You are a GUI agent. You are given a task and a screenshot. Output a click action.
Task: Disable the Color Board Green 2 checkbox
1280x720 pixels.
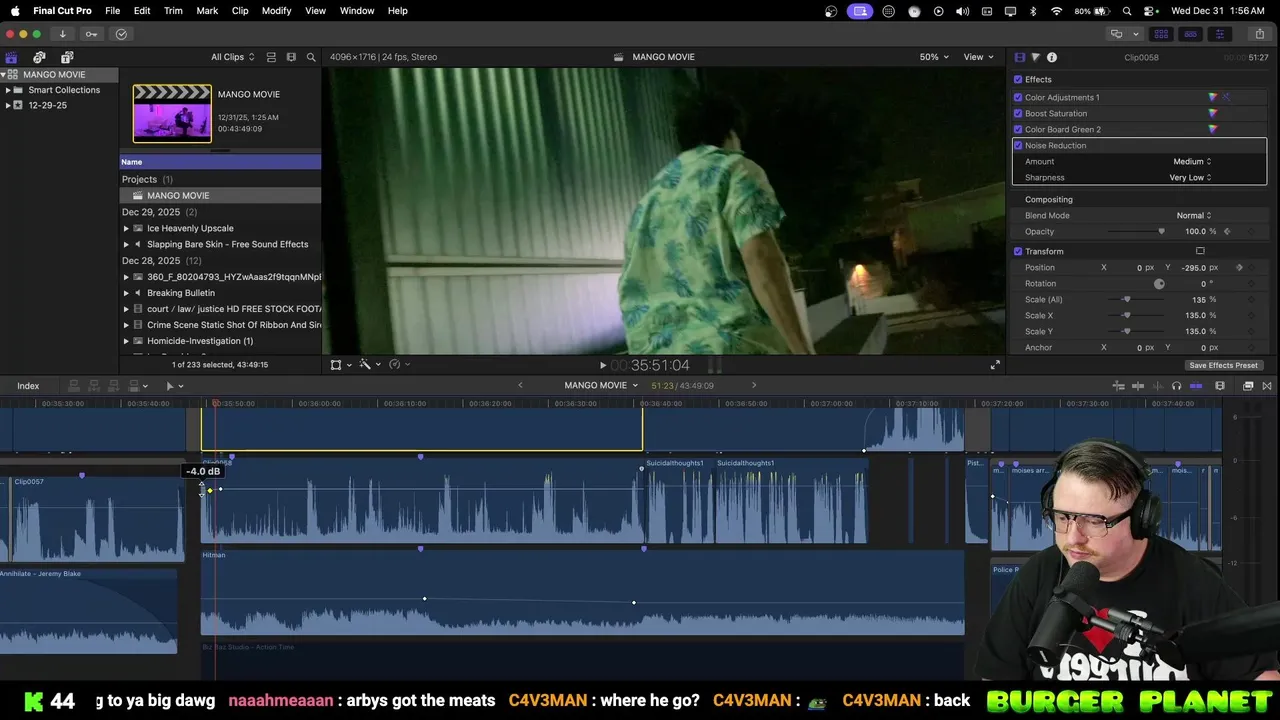click(x=1018, y=130)
